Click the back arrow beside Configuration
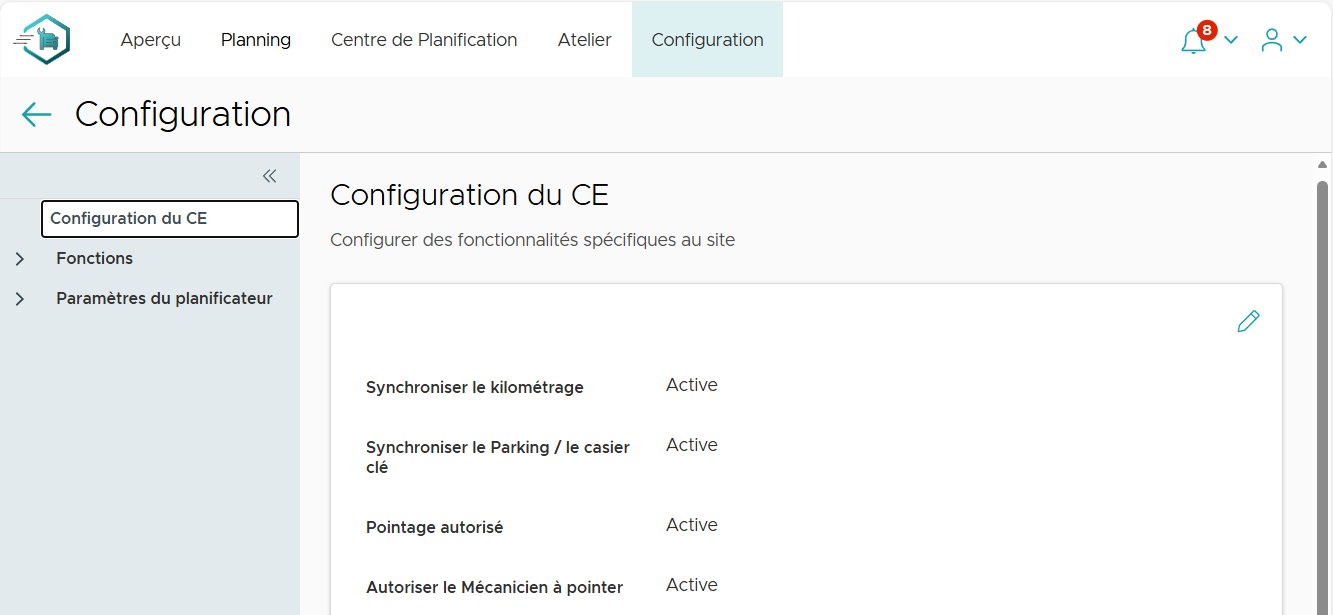Image resolution: width=1333 pixels, height=615 pixels. pos(36,115)
